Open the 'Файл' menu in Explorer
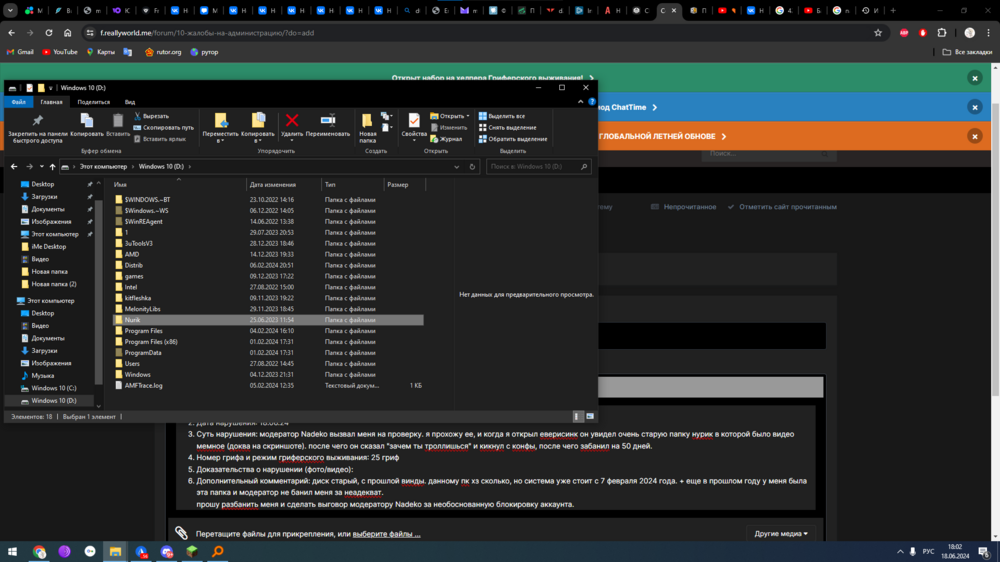The image size is (1000, 562). [18, 102]
